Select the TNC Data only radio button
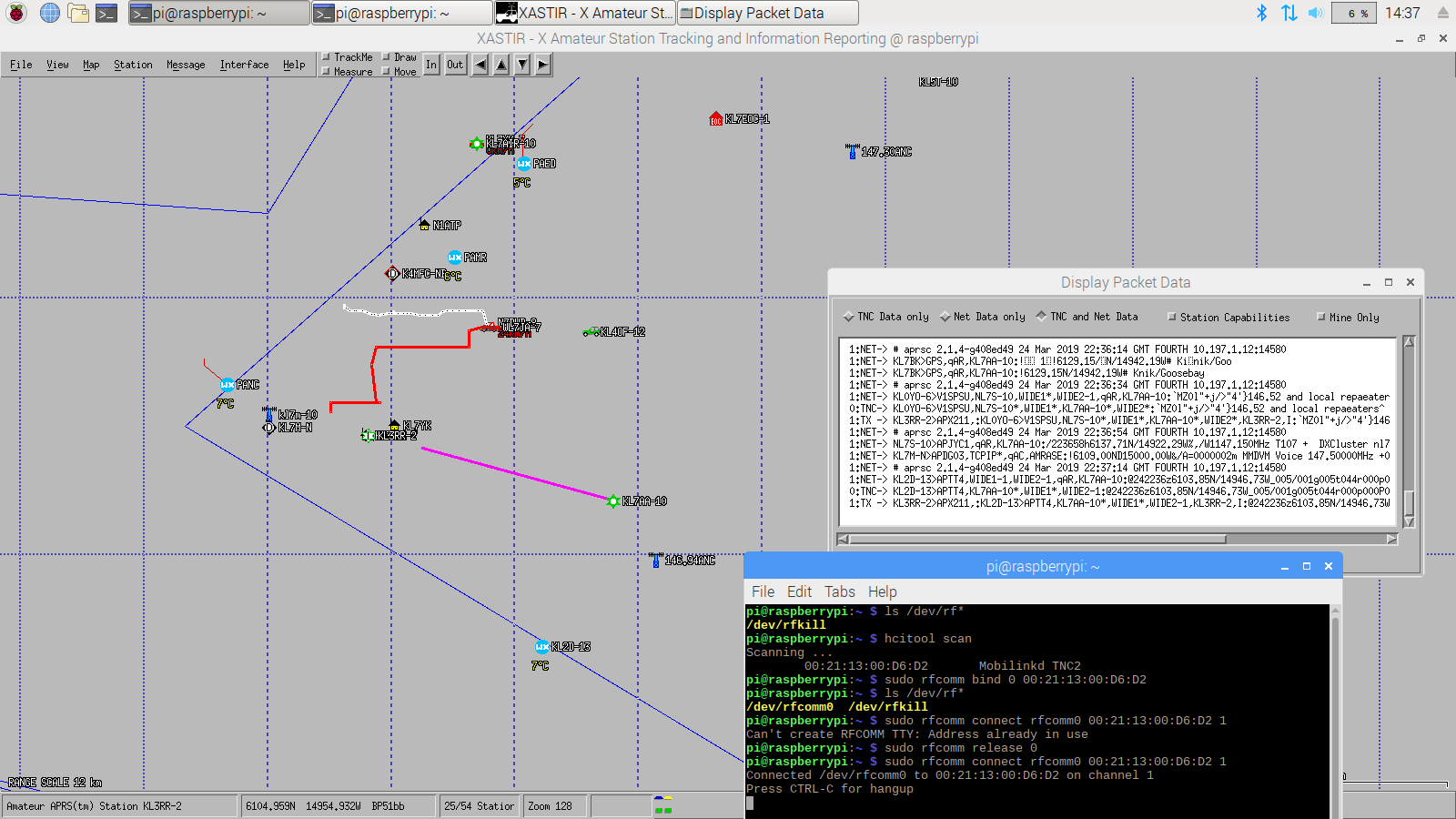Viewport: 1456px width, 819px height. pyautogui.click(x=850, y=316)
